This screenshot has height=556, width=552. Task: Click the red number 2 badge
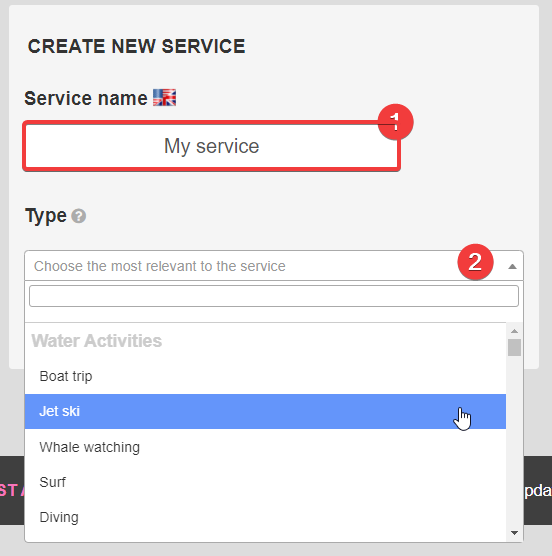tap(475, 262)
